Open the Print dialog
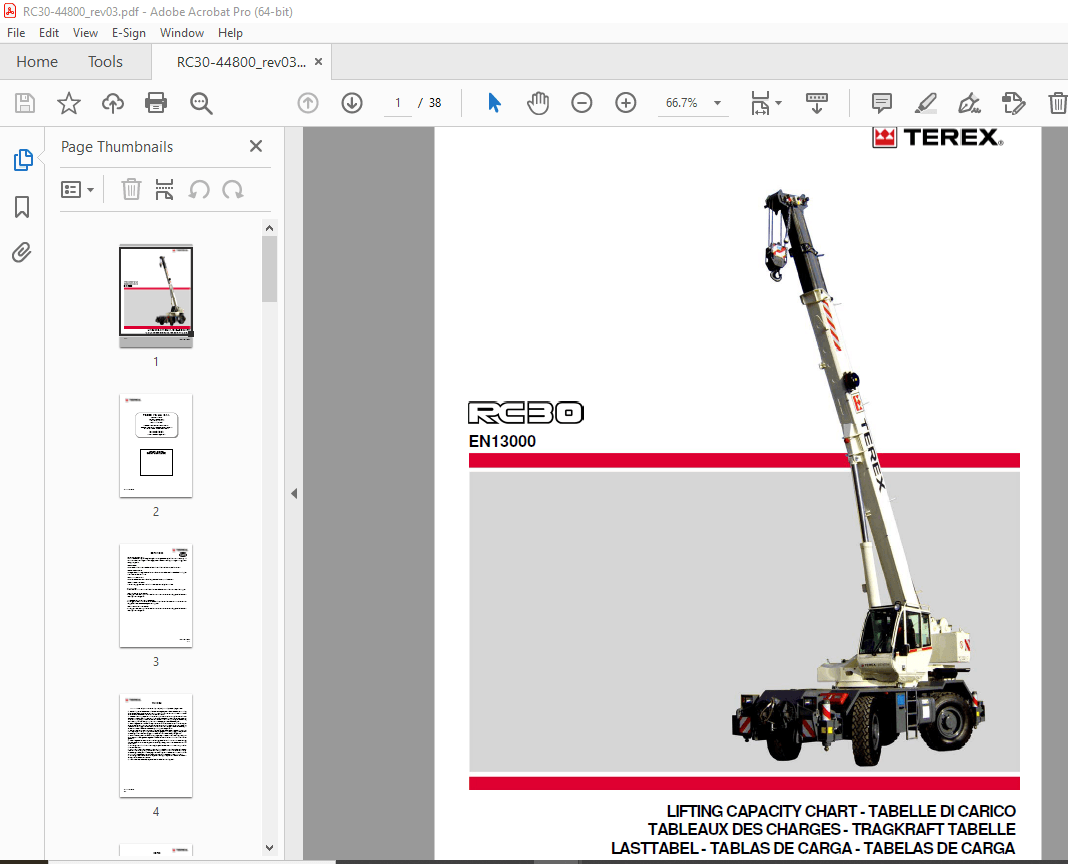This screenshot has width=1068, height=864. pos(157,103)
